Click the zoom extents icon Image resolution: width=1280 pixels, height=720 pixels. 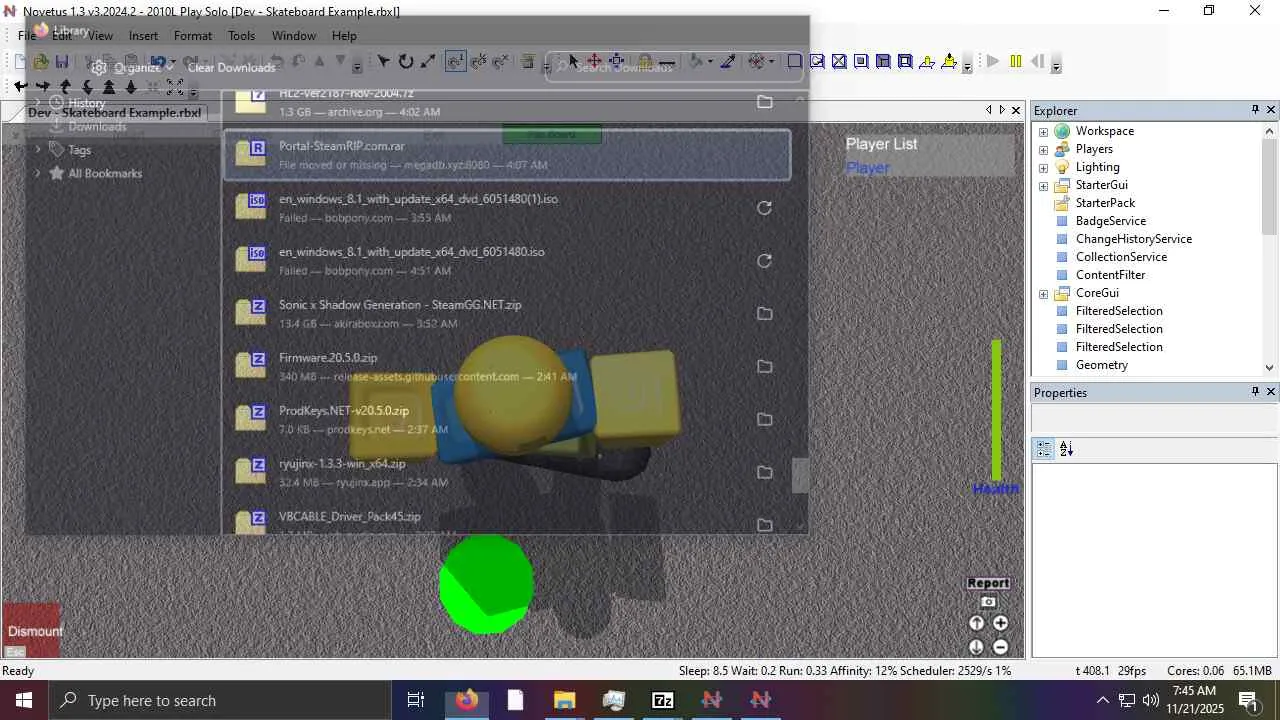click(x=175, y=87)
